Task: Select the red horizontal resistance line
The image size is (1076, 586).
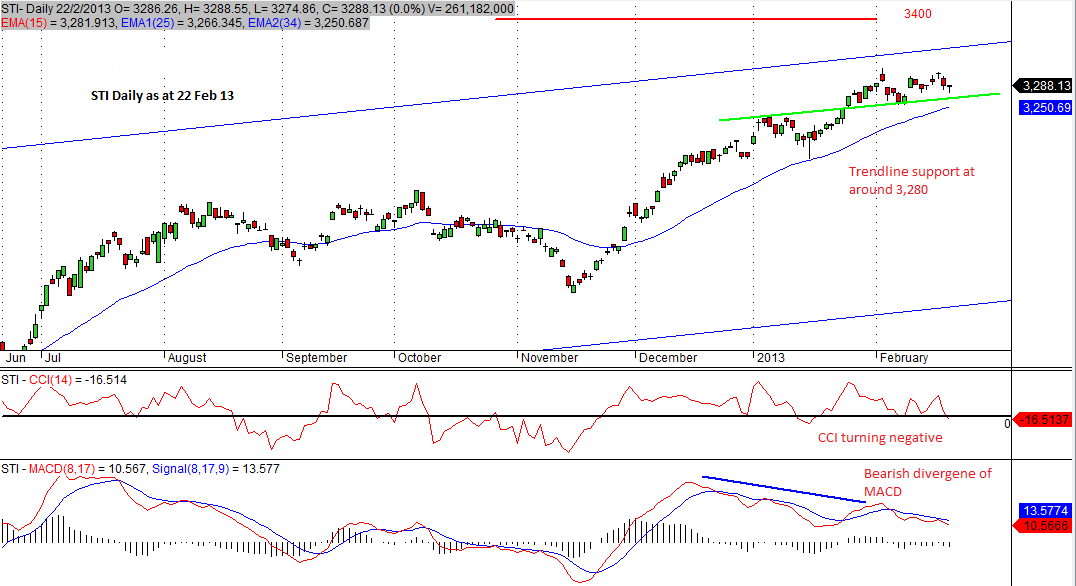Action: tap(685, 19)
